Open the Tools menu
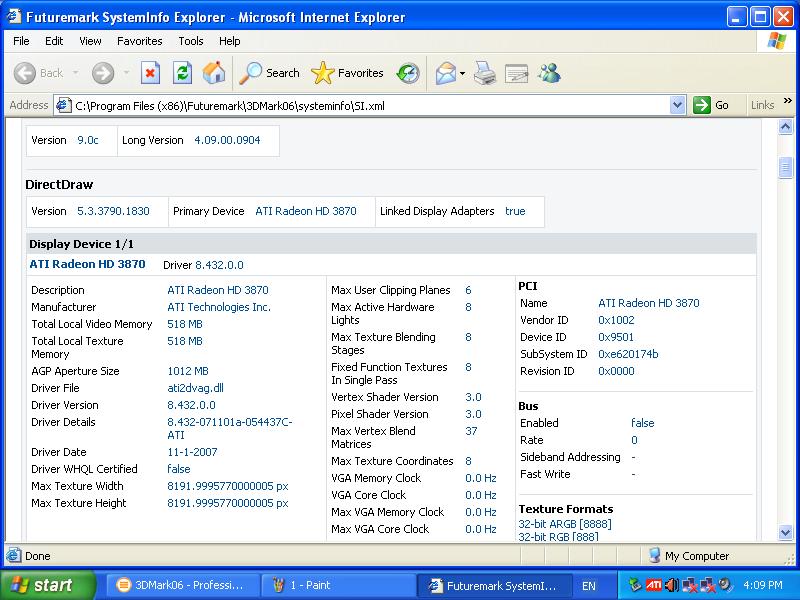The height and width of the screenshot is (600, 800). point(191,41)
